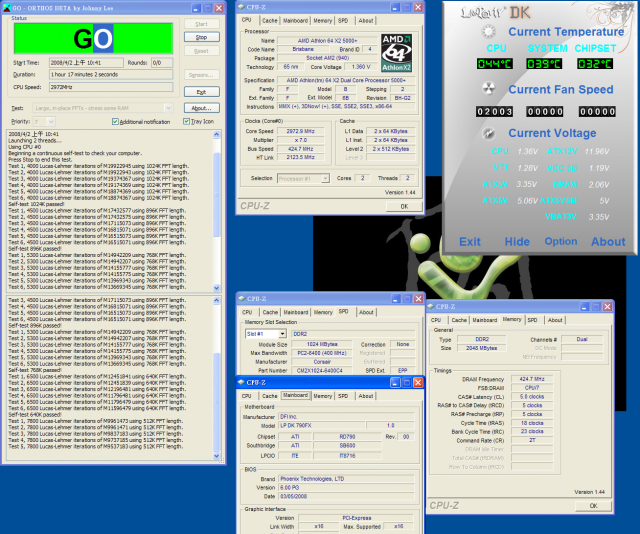Screen dimensions: 640x534
Task: Click the Mainboard CPU-Z window title icon
Action: click(x=241, y=383)
